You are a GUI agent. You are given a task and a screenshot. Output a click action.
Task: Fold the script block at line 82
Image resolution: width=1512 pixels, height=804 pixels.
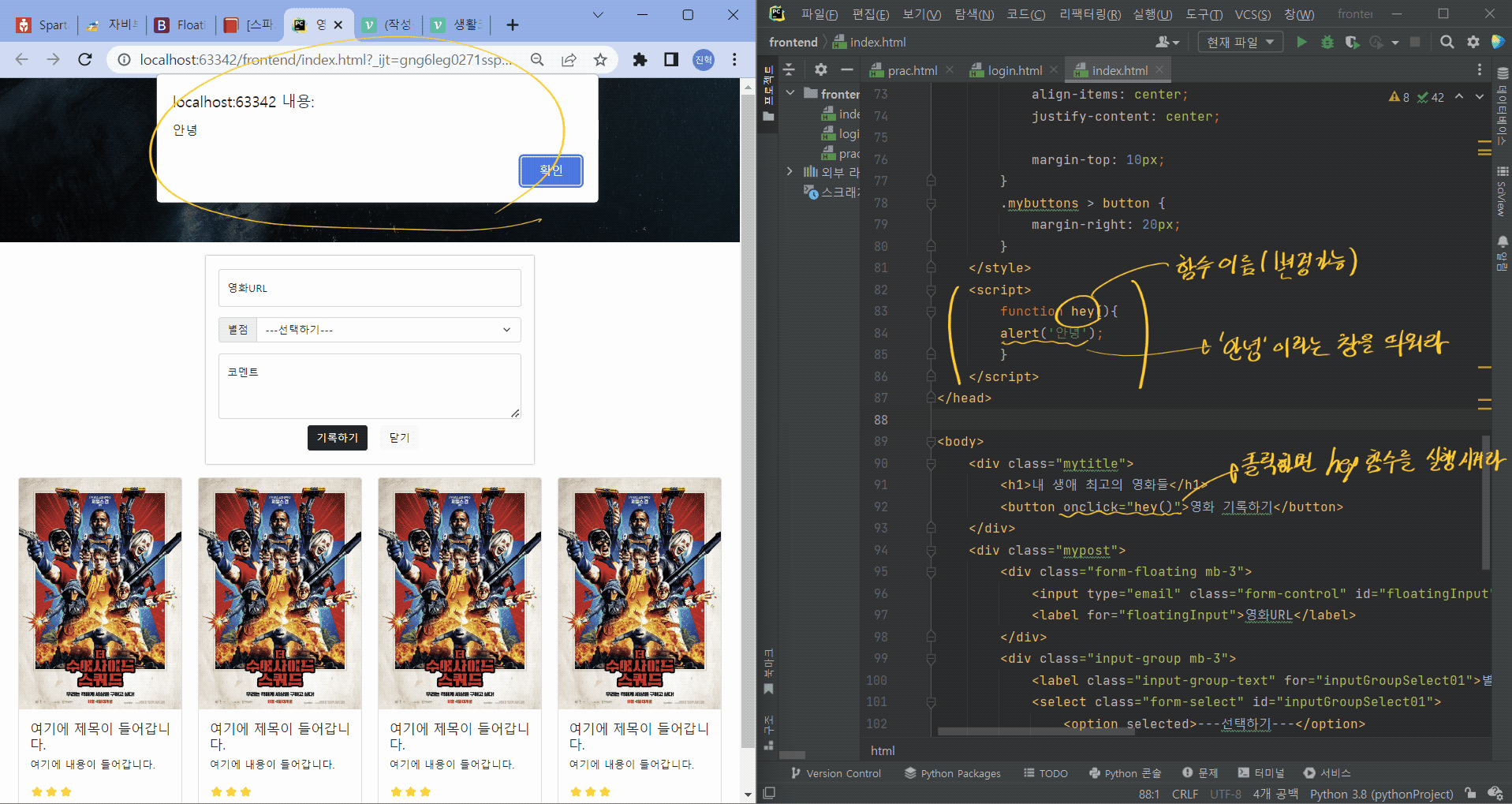click(931, 290)
